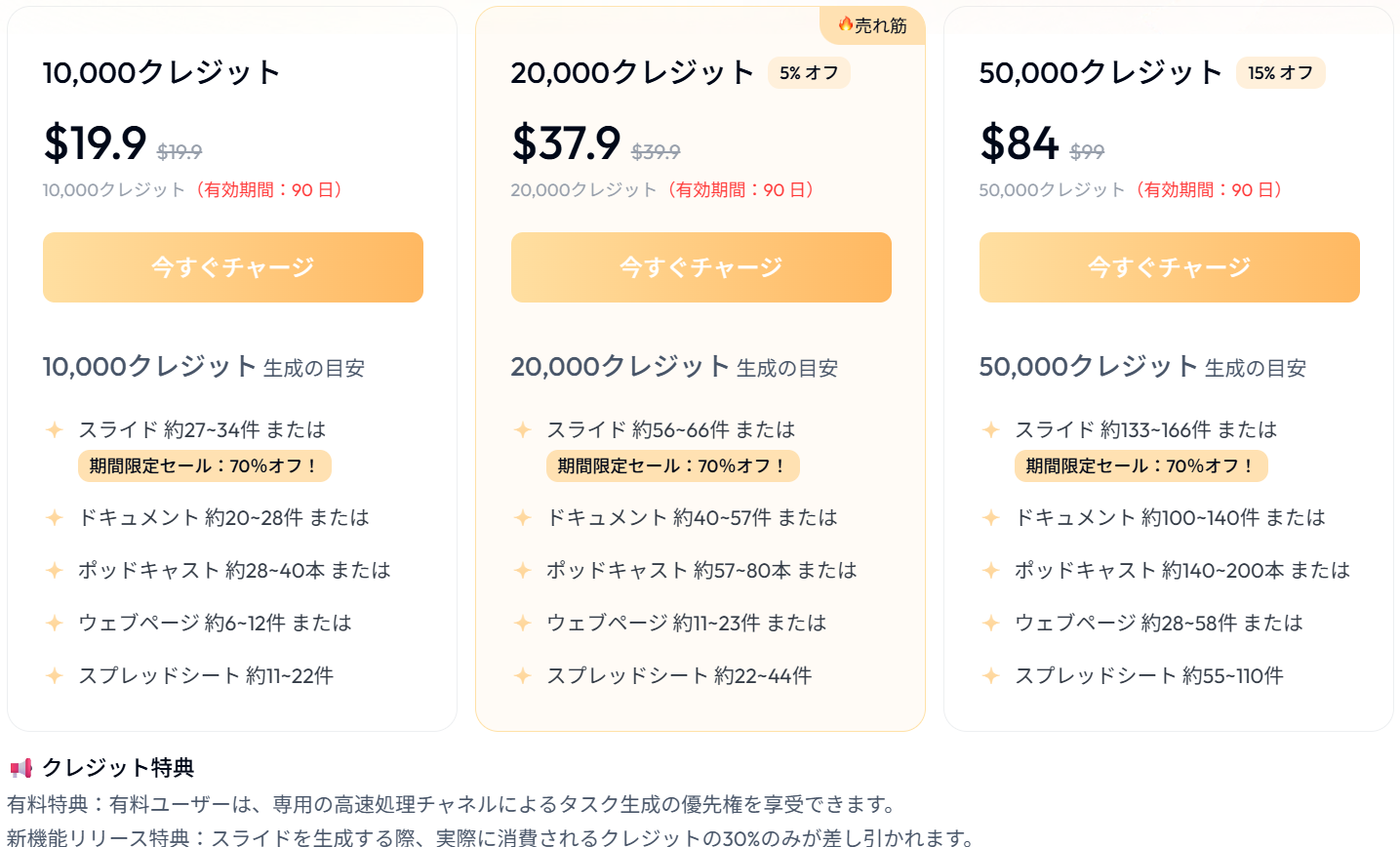Click the megaphone icon beside クレジット特典
Screen dimensions: 1400x847
pos(20,768)
